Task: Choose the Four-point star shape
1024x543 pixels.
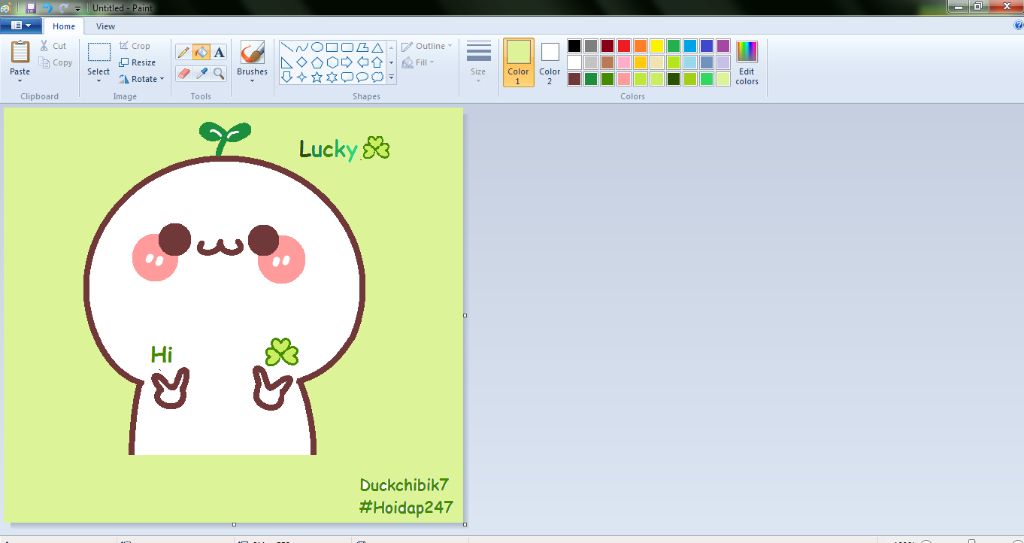Action: (x=302, y=77)
